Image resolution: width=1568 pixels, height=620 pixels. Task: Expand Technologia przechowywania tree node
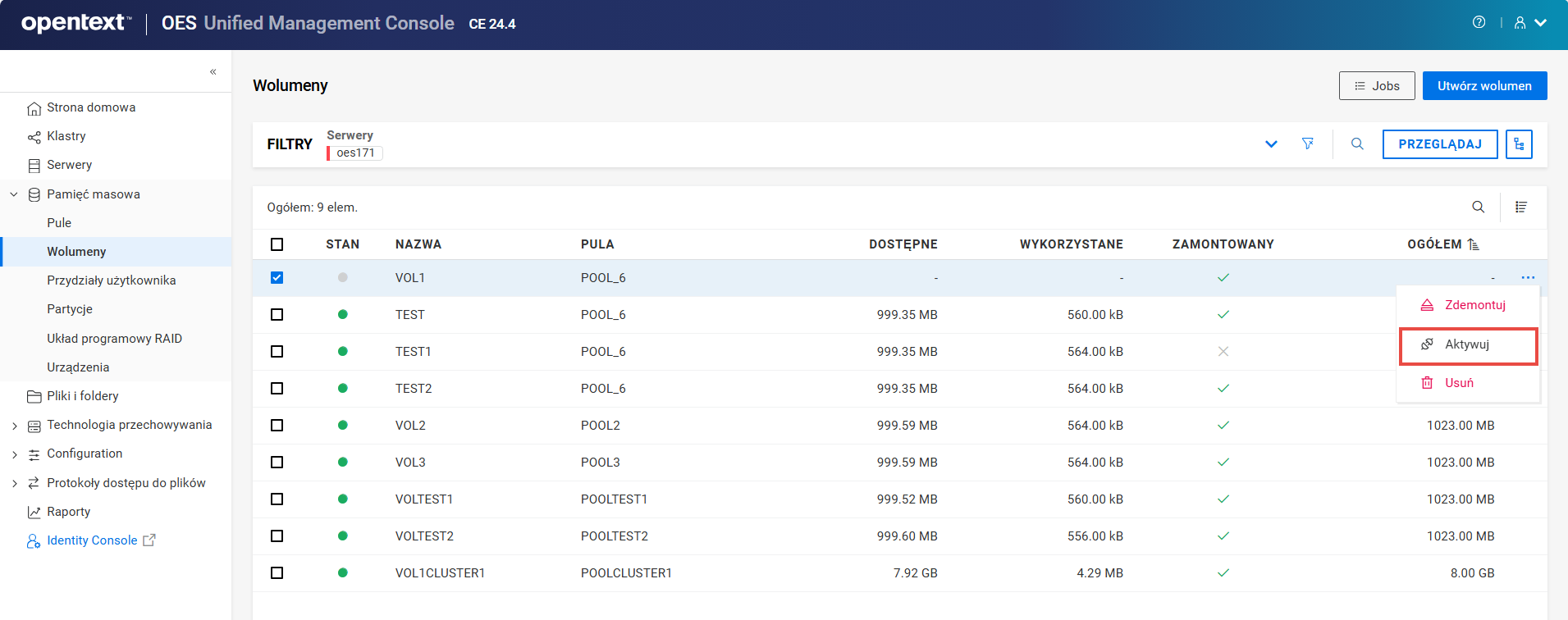click(x=15, y=426)
